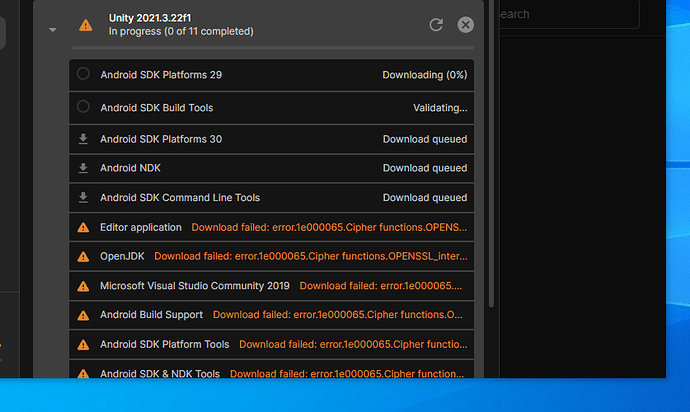Retry the Unity 2021.3.22f1 installation
The height and width of the screenshot is (412, 690).
[x=436, y=25]
